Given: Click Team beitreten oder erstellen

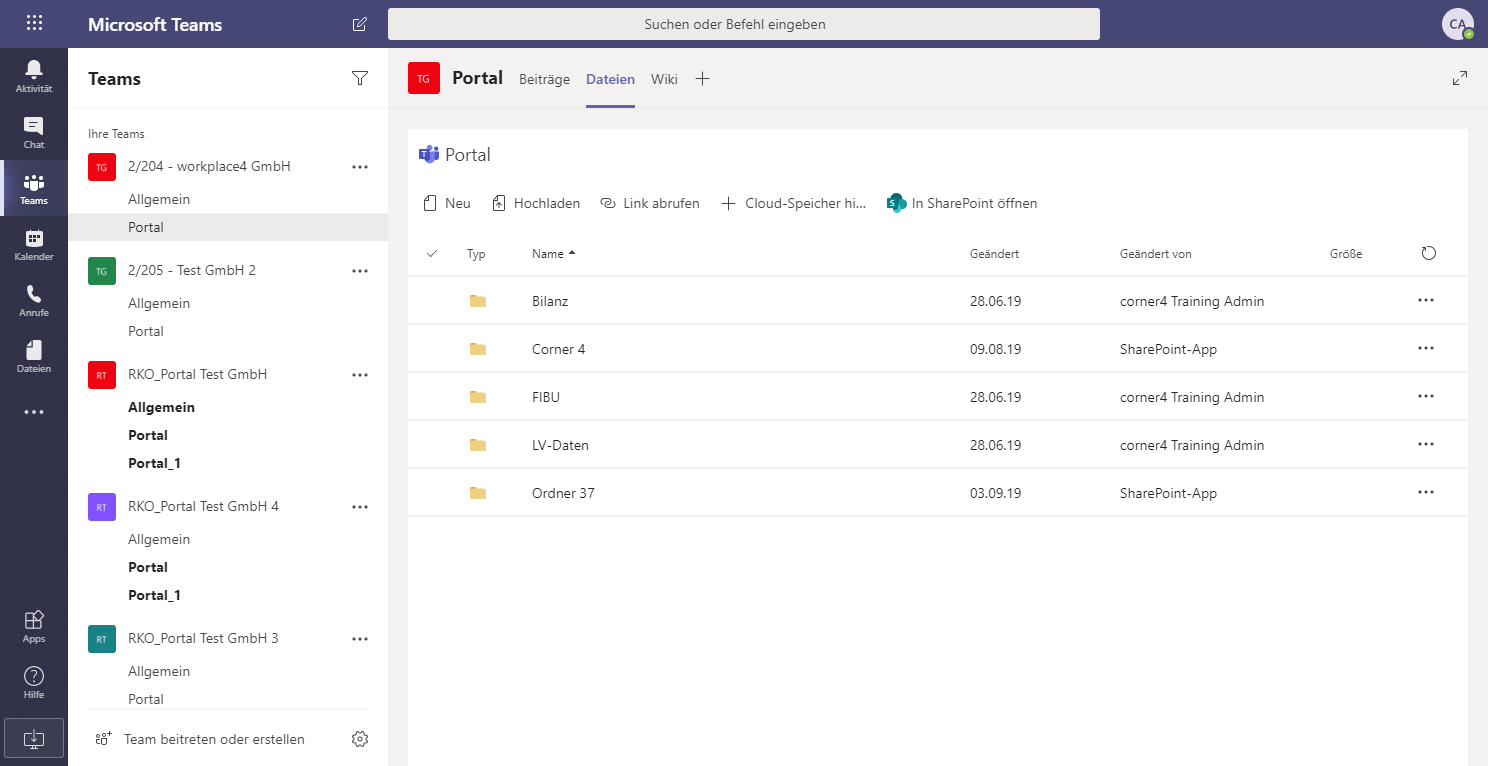Looking at the screenshot, I should (x=200, y=739).
